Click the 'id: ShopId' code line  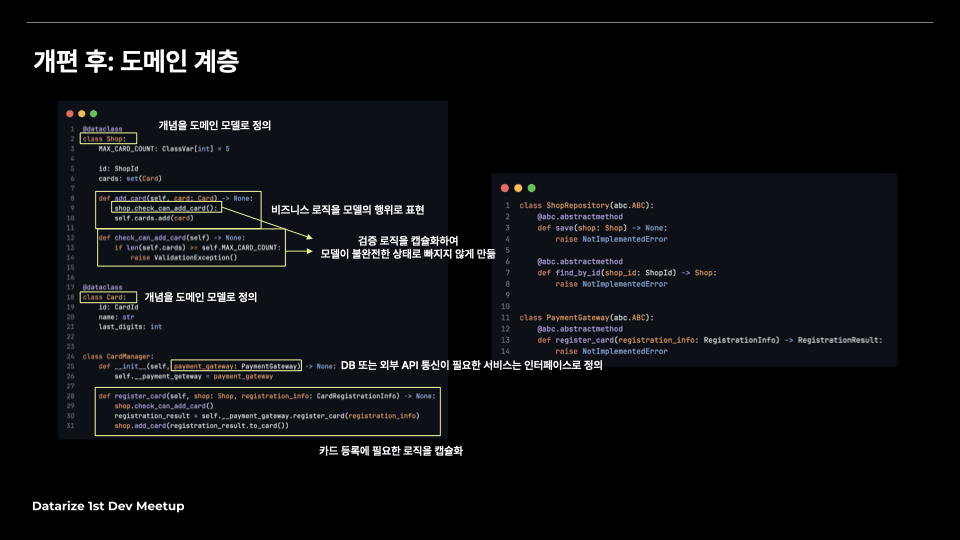click(118, 168)
